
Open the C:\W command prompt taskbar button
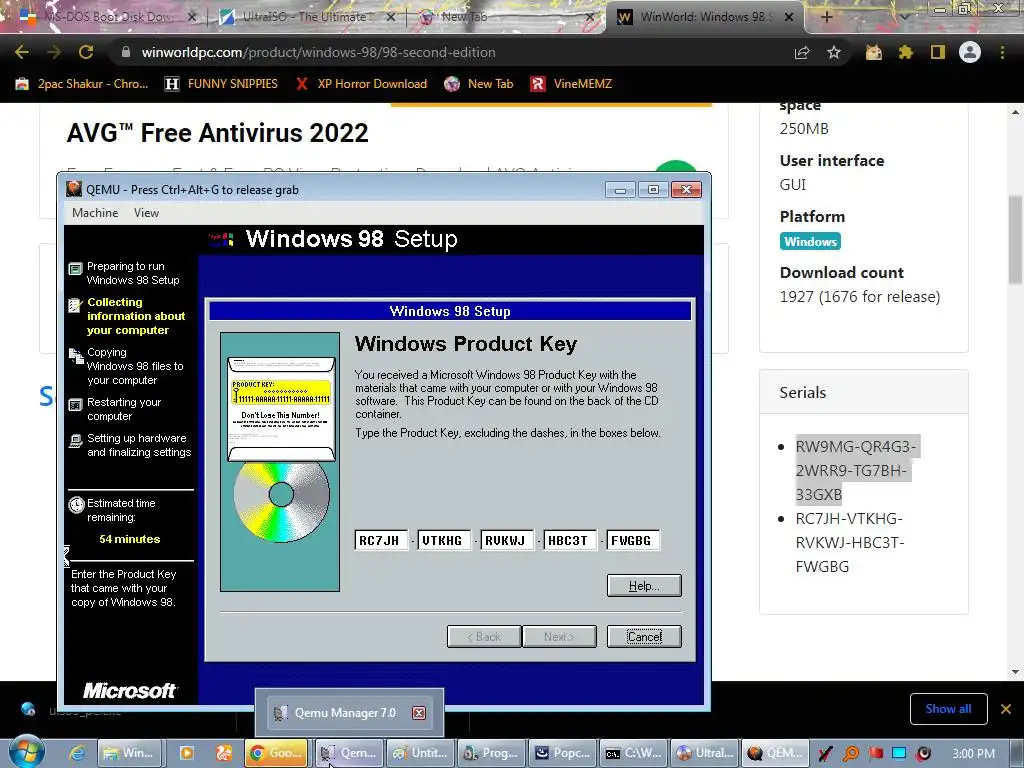click(633, 753)
